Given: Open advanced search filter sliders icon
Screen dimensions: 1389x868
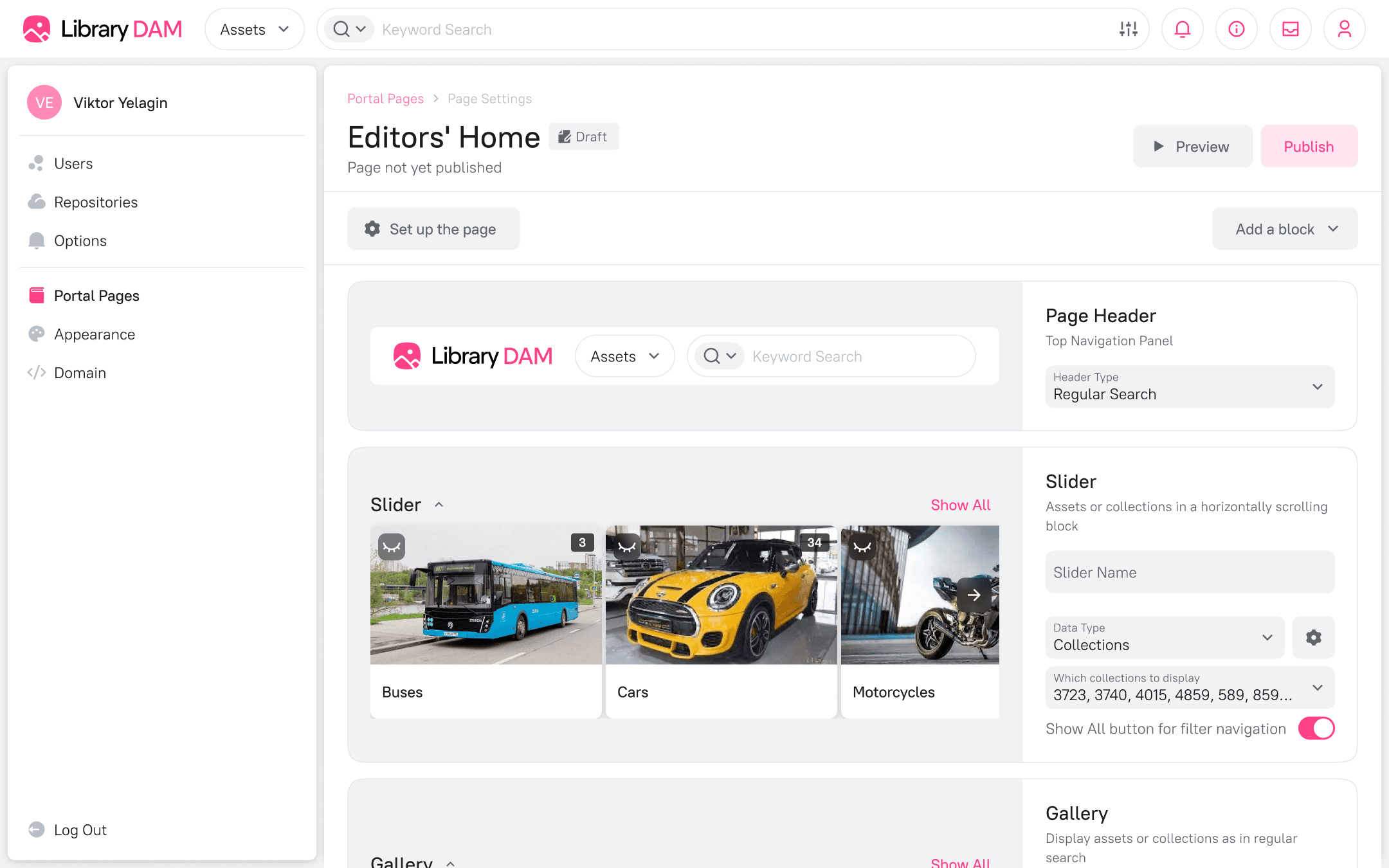Looking at the screenshot, I should (1128, 29).
